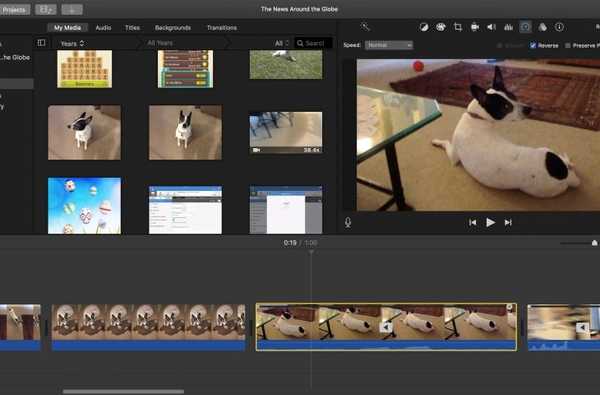Screen dimensions: 600x395
Task: Select the word puzzle game thumbnail
Action: tap(85, 69)
